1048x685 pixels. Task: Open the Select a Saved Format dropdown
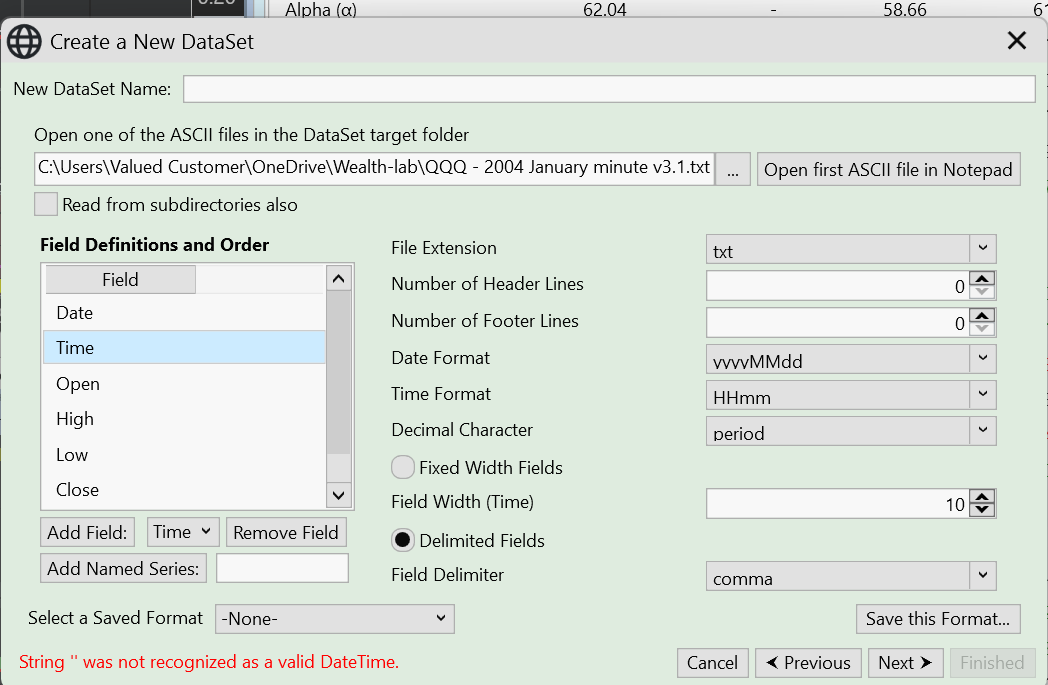tap(335, 619)
